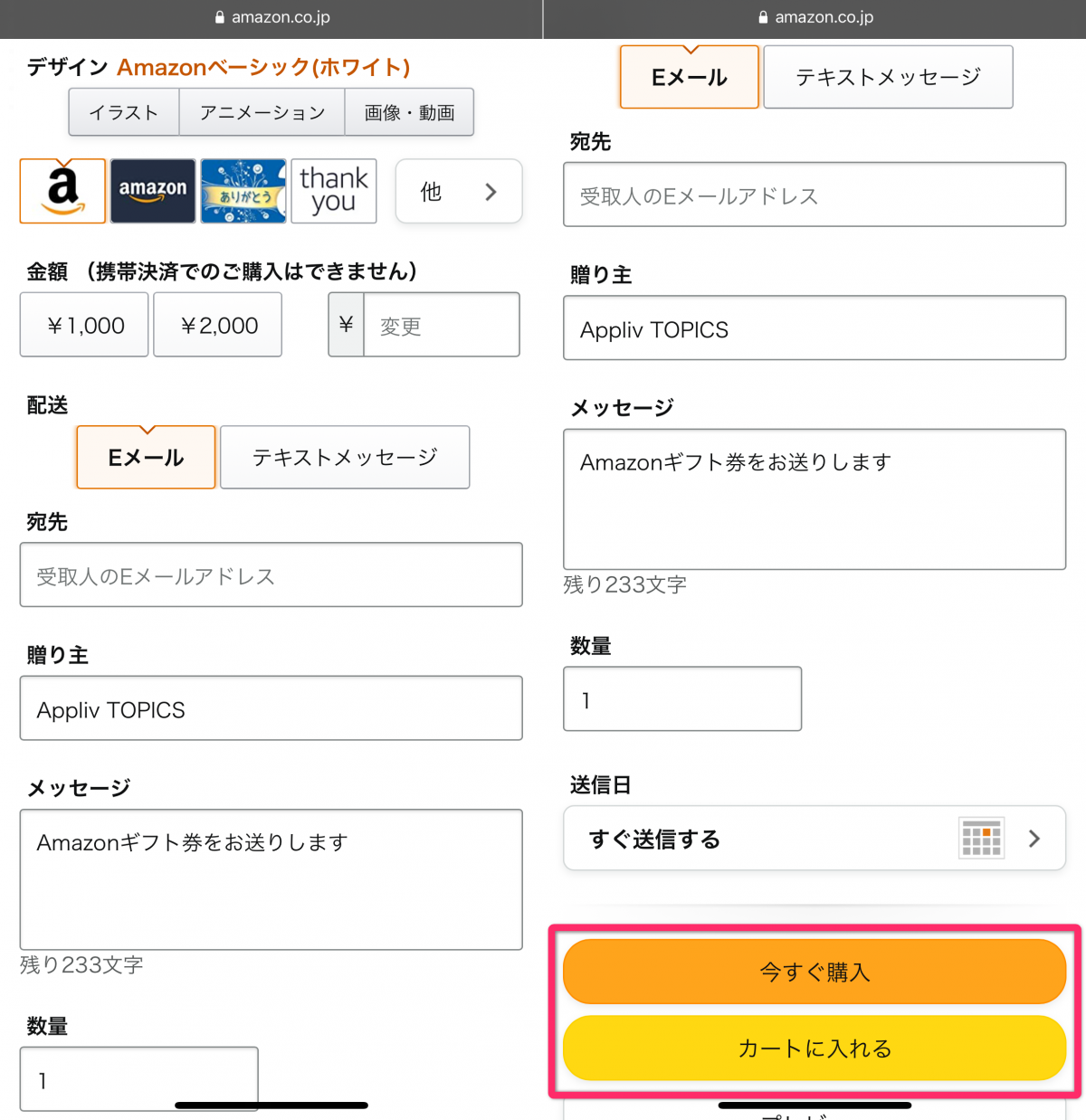Open the 画像・動画 design tab
This screenshot has height=1120, width=1086.
pyautogui.click(x=409, y=111)
